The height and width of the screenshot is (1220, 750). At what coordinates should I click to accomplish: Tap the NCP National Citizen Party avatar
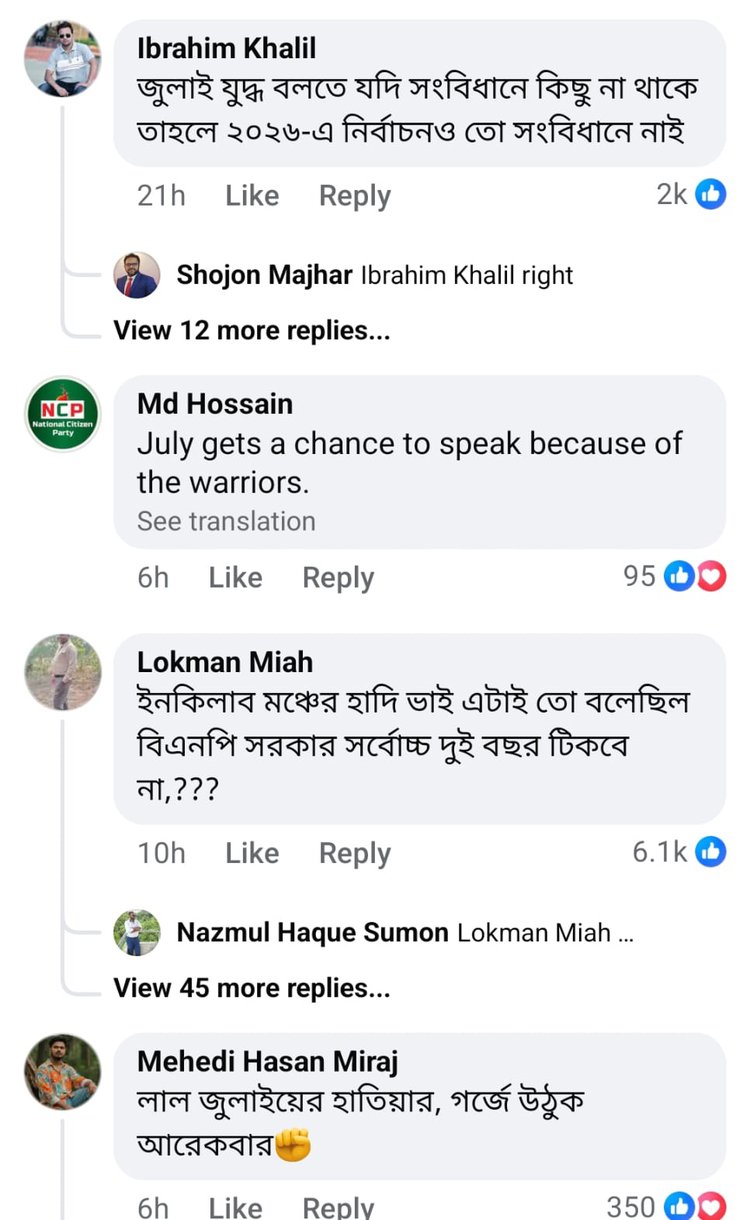coord(62,414)
